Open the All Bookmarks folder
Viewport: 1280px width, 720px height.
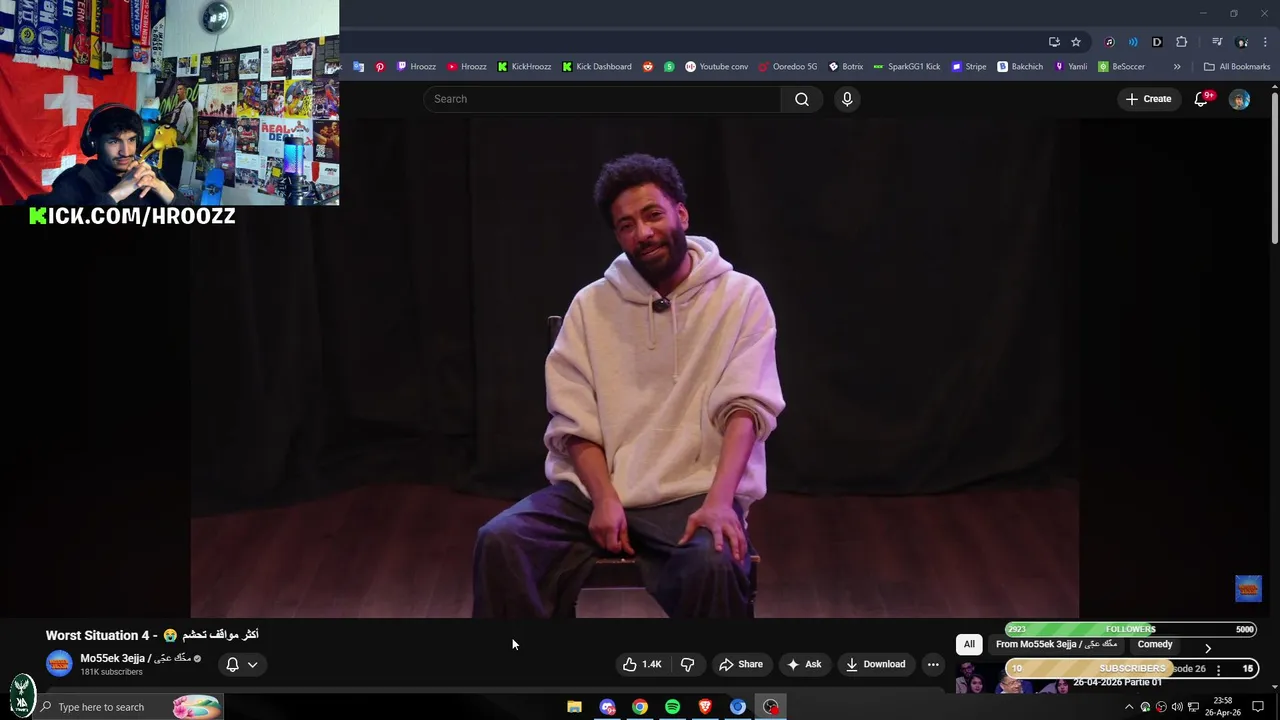1237,67
